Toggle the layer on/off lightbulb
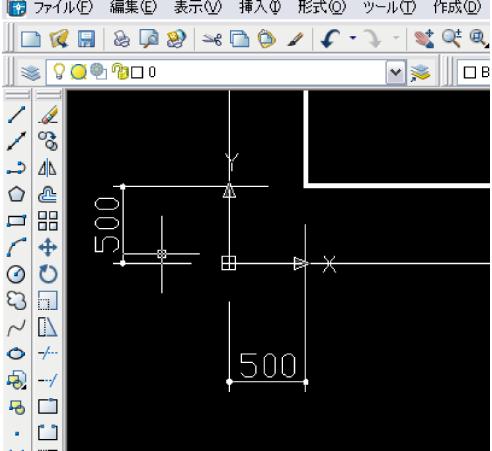This screenshot has height=451, width=492. 59,71
